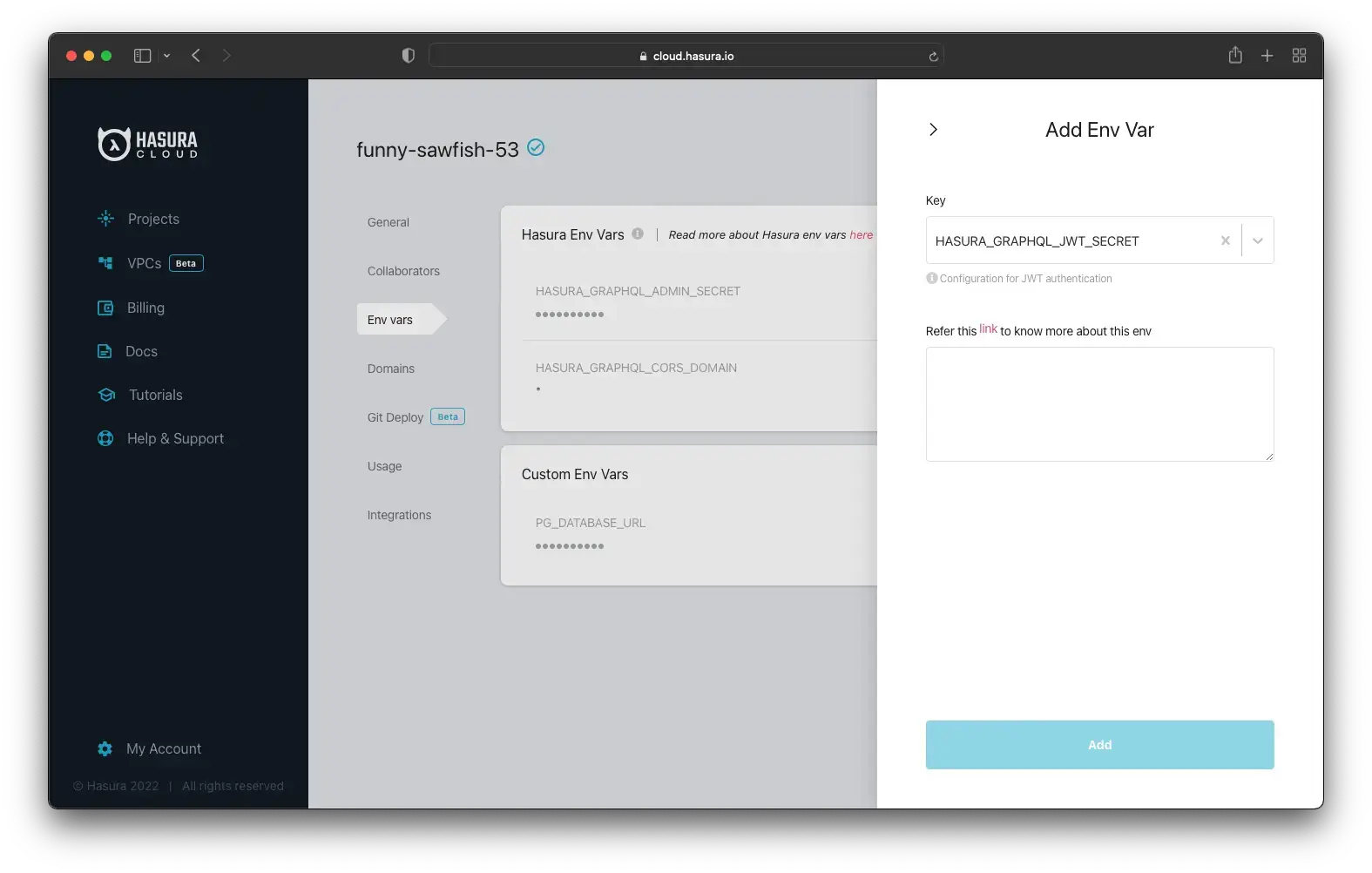The width and height of the screenshot is (1372, 873).
Task: Select the Collaborators tab
Action: [403, 271]
